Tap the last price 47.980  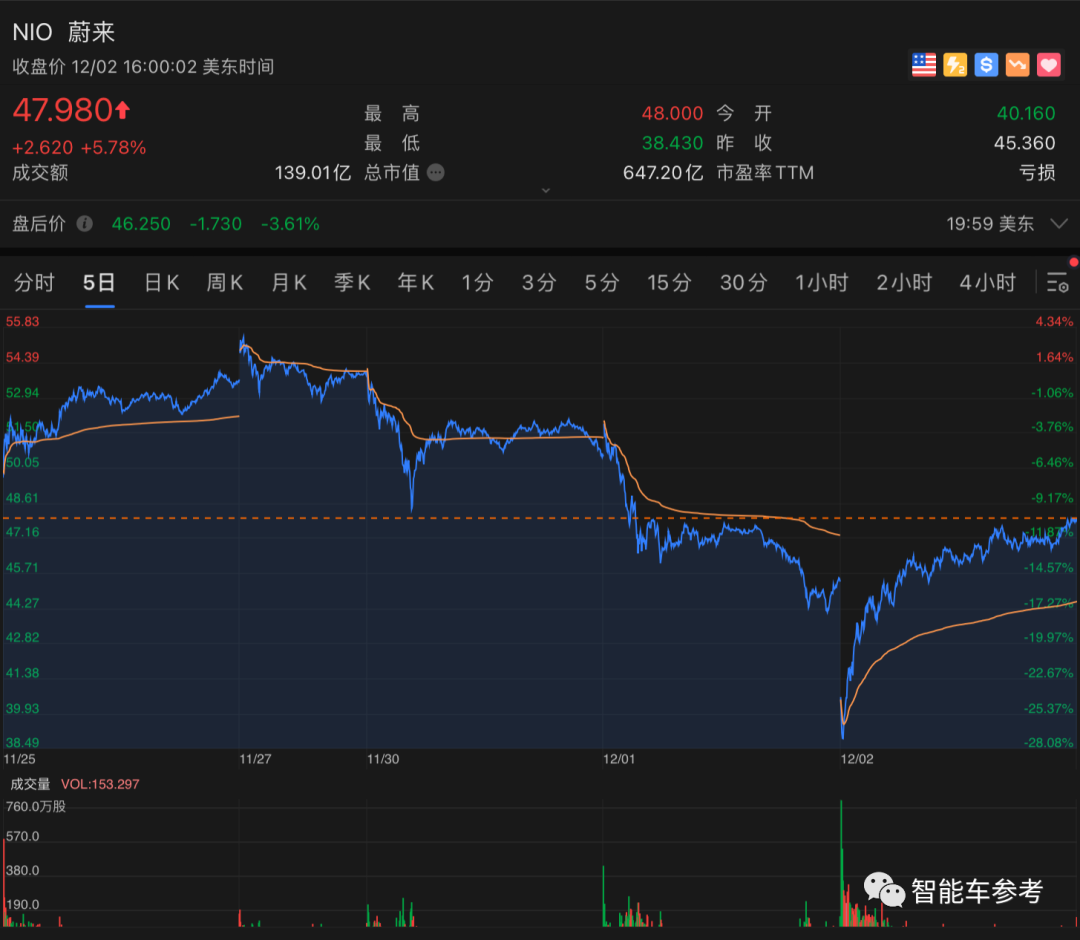(x=63, y=110)
